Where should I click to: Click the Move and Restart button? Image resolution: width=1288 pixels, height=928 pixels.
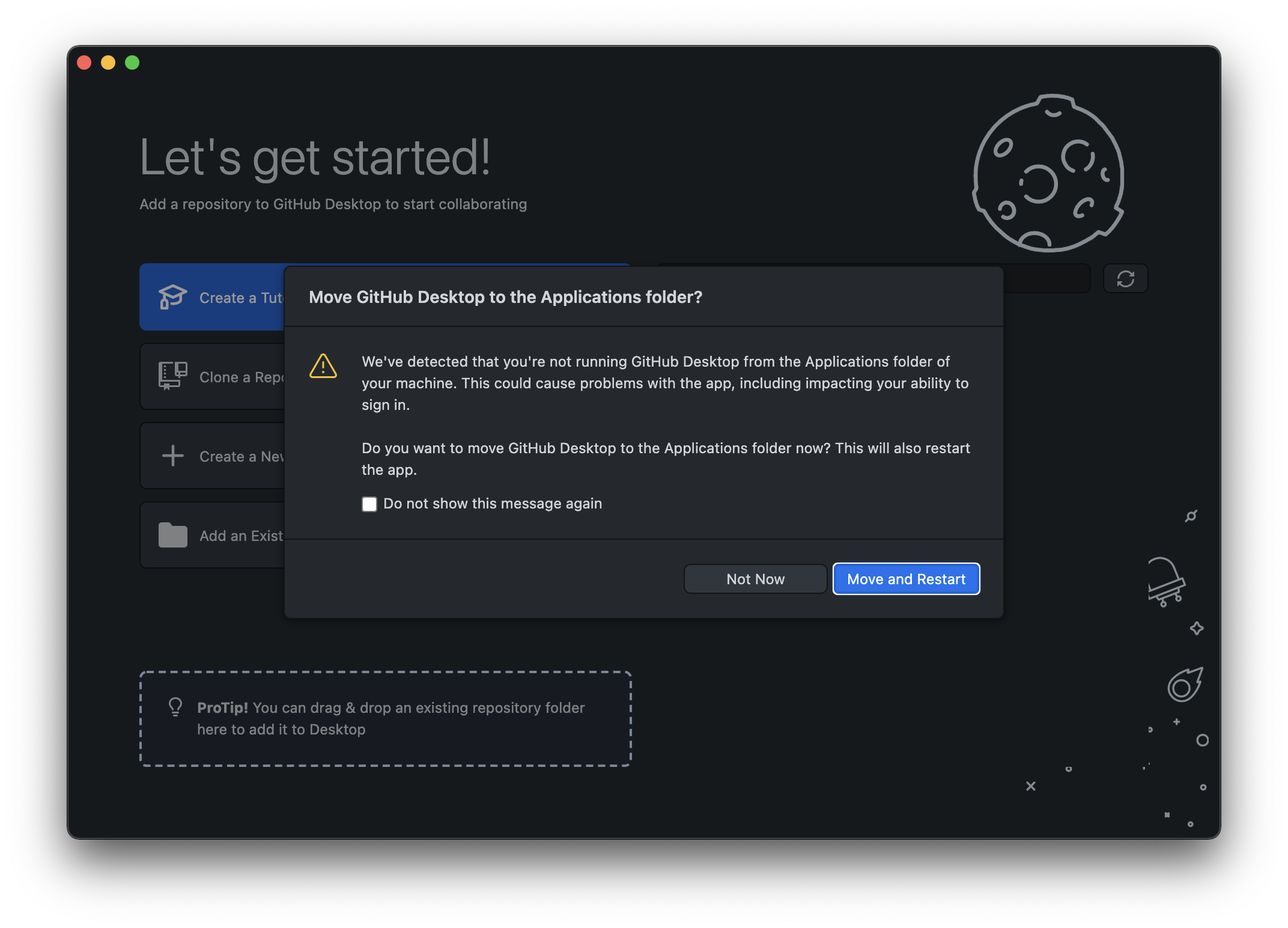pos(906,579)
